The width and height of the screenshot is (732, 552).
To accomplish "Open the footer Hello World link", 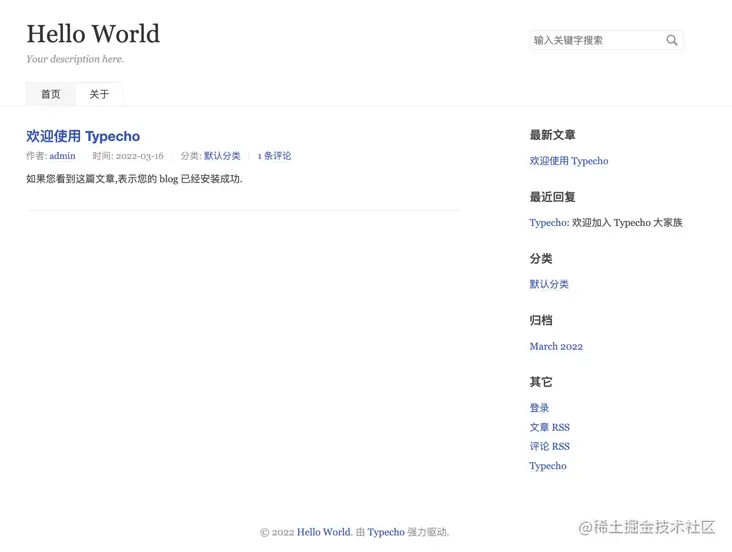I will 324,532.
